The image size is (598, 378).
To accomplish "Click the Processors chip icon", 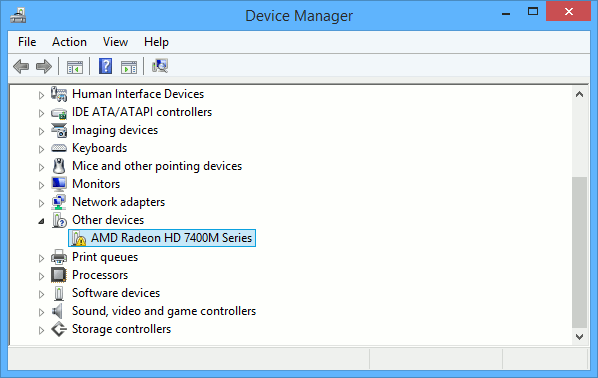I will (59, 275).
